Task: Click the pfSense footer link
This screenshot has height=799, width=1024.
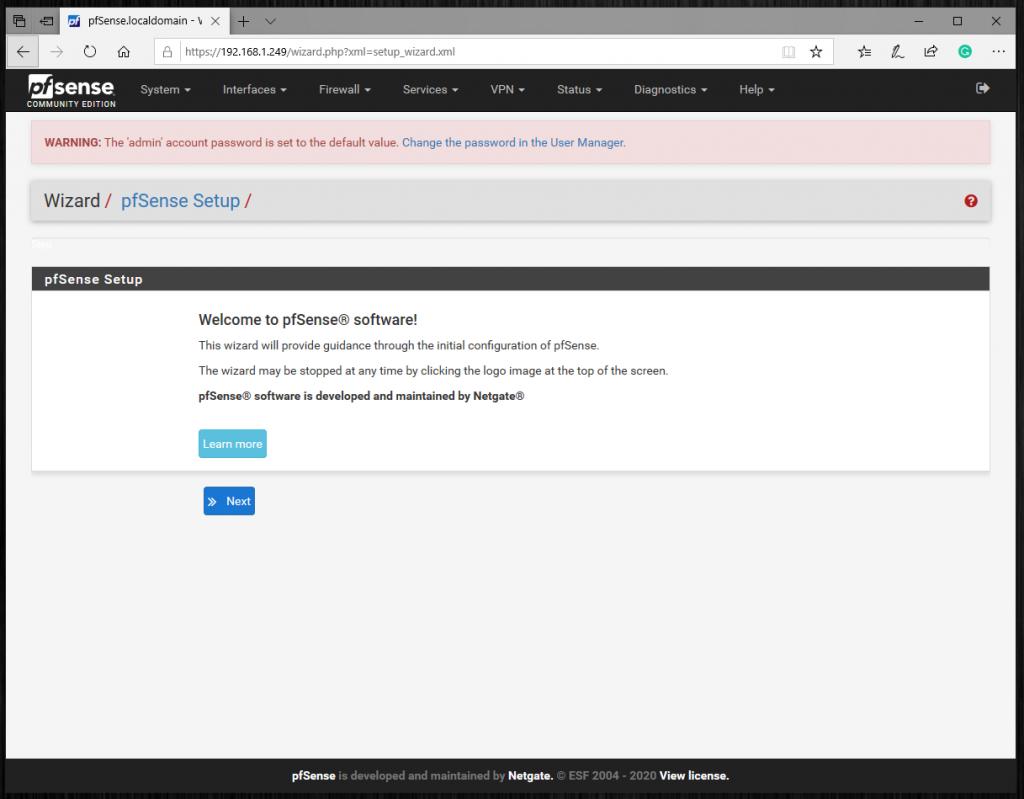Action: pos(313,775)
